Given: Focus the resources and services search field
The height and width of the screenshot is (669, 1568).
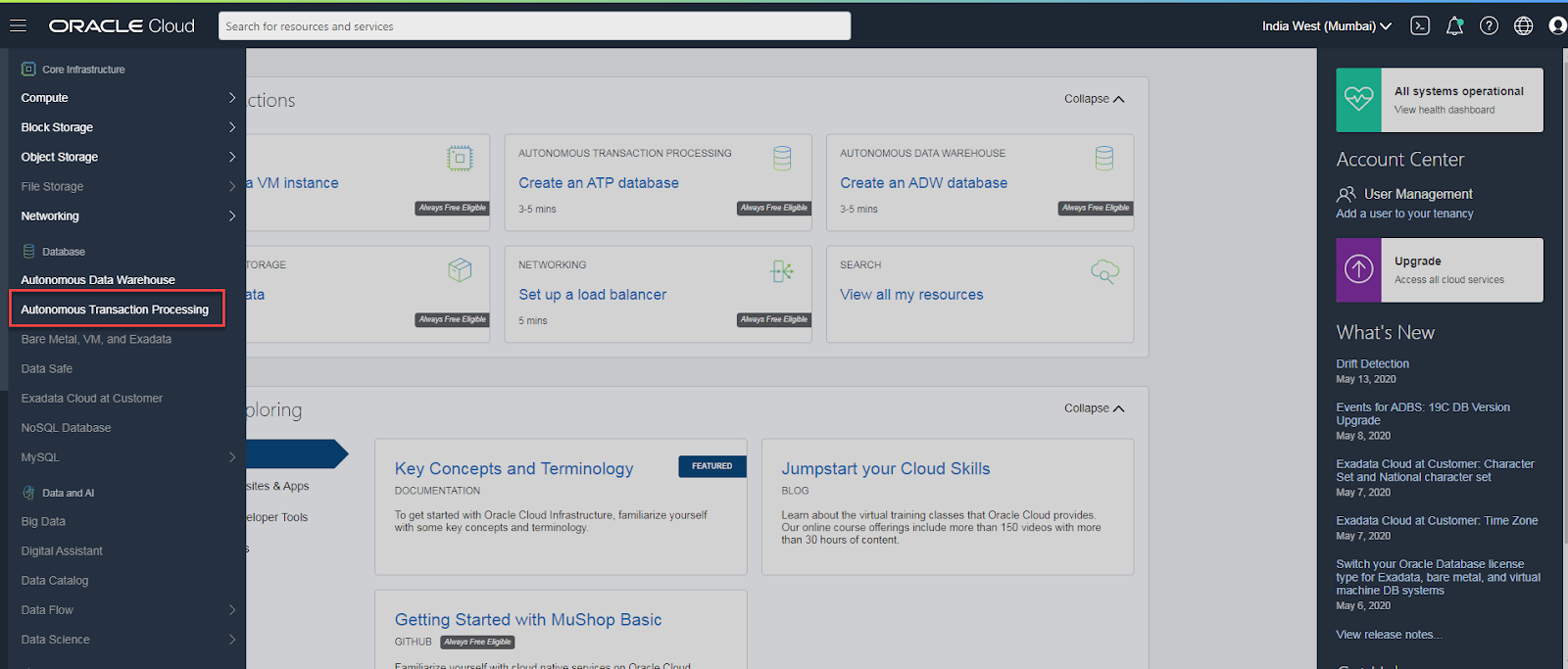Looking at the screenshot, I should pyautogui.click(x=534, y=26).
